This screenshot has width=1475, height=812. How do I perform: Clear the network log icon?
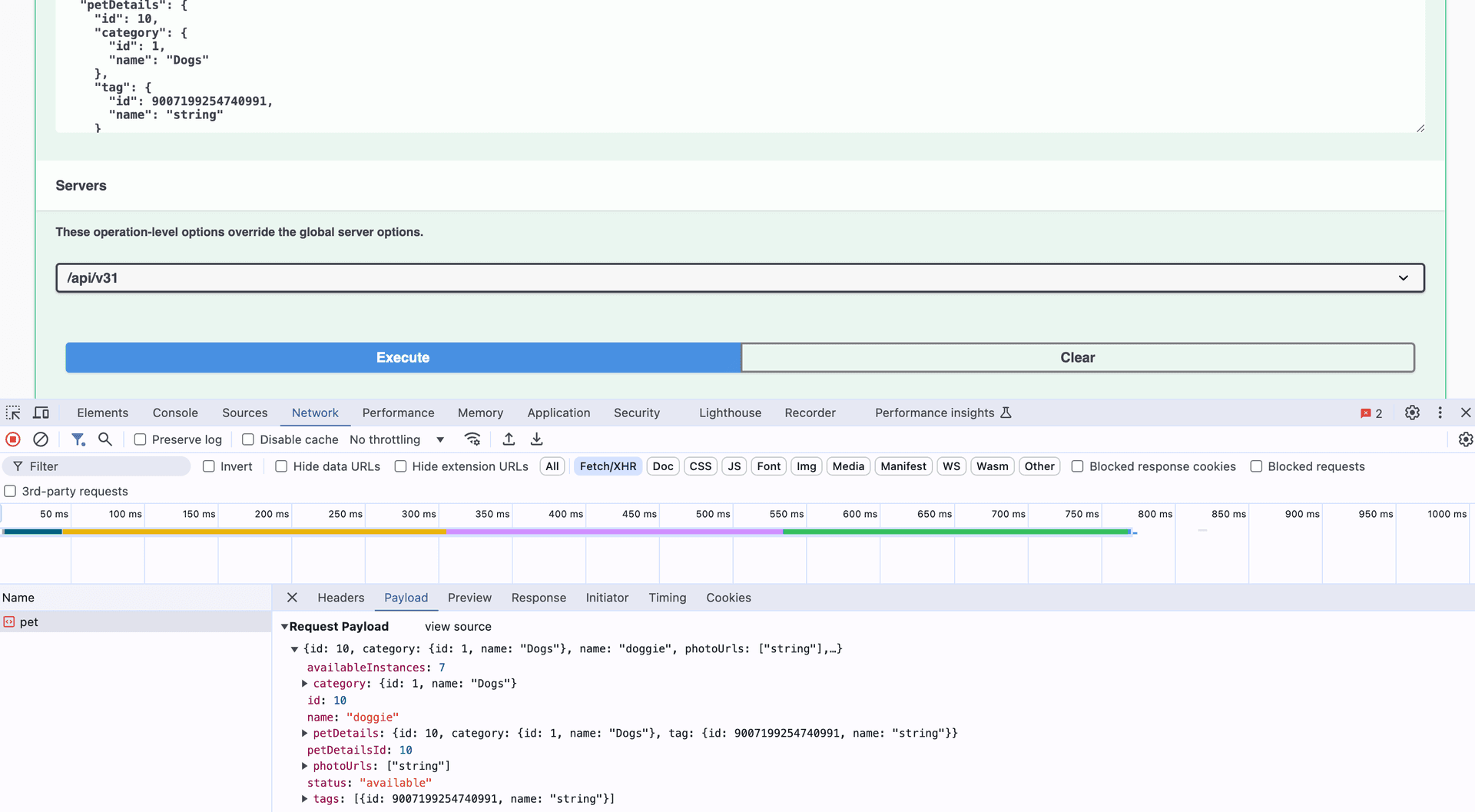tap(41, 439)
